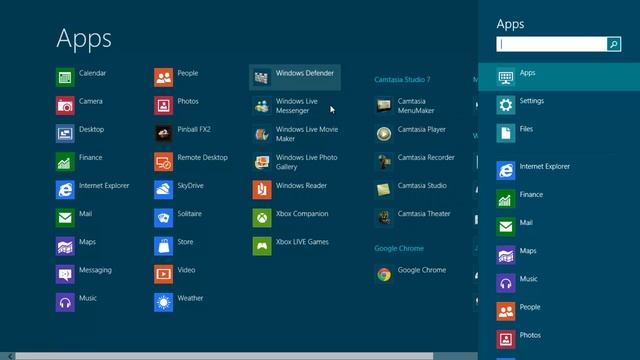The image size is (640, 360).
Task: Open the Google Chrome app icon
Action: tap(384, 275)
